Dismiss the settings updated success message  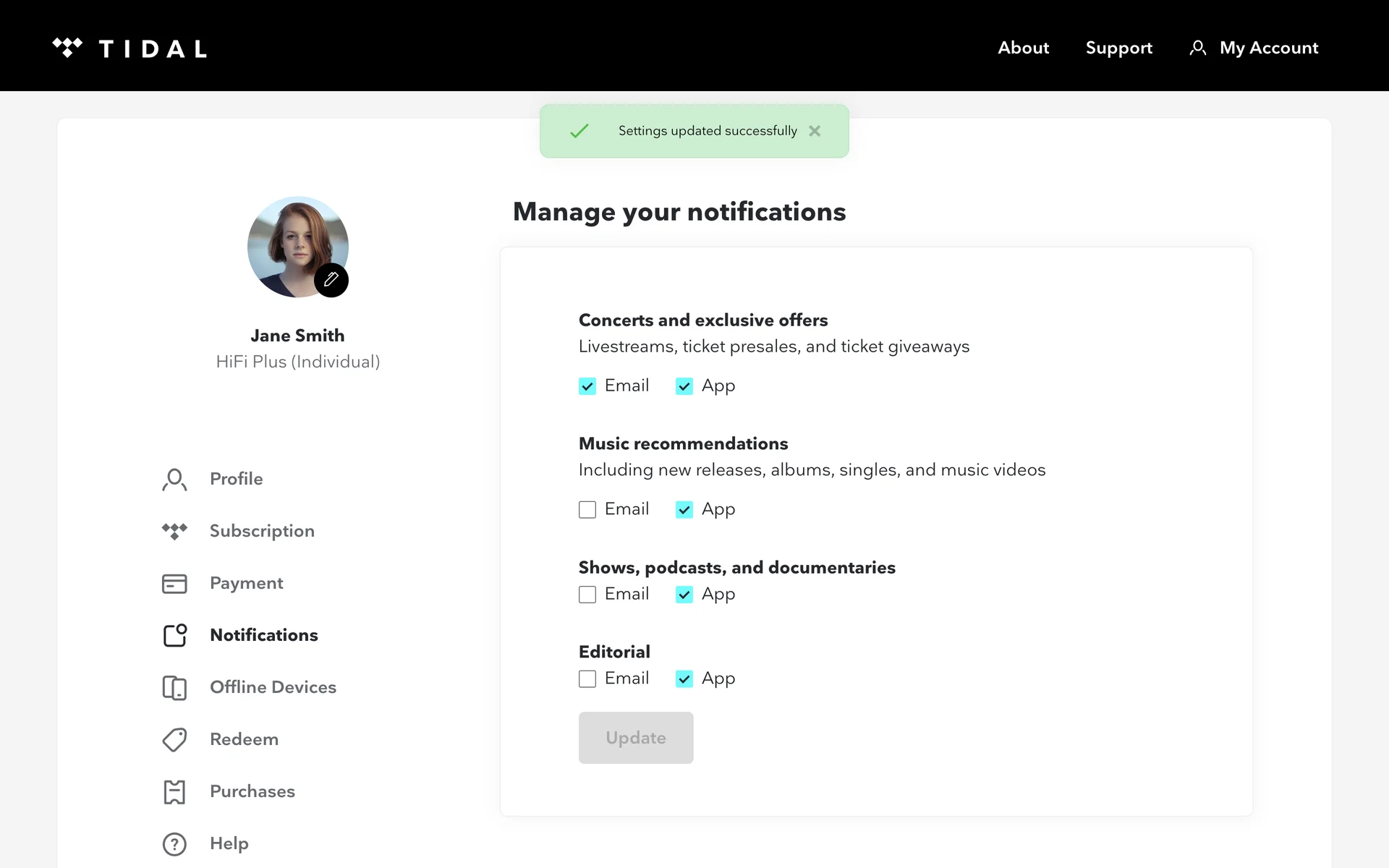tap(815, 131)
